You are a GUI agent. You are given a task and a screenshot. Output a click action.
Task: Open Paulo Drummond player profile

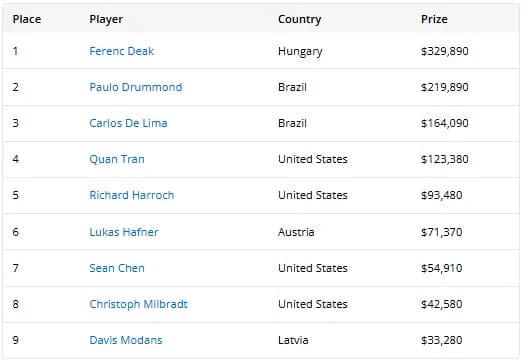(136, 87)
